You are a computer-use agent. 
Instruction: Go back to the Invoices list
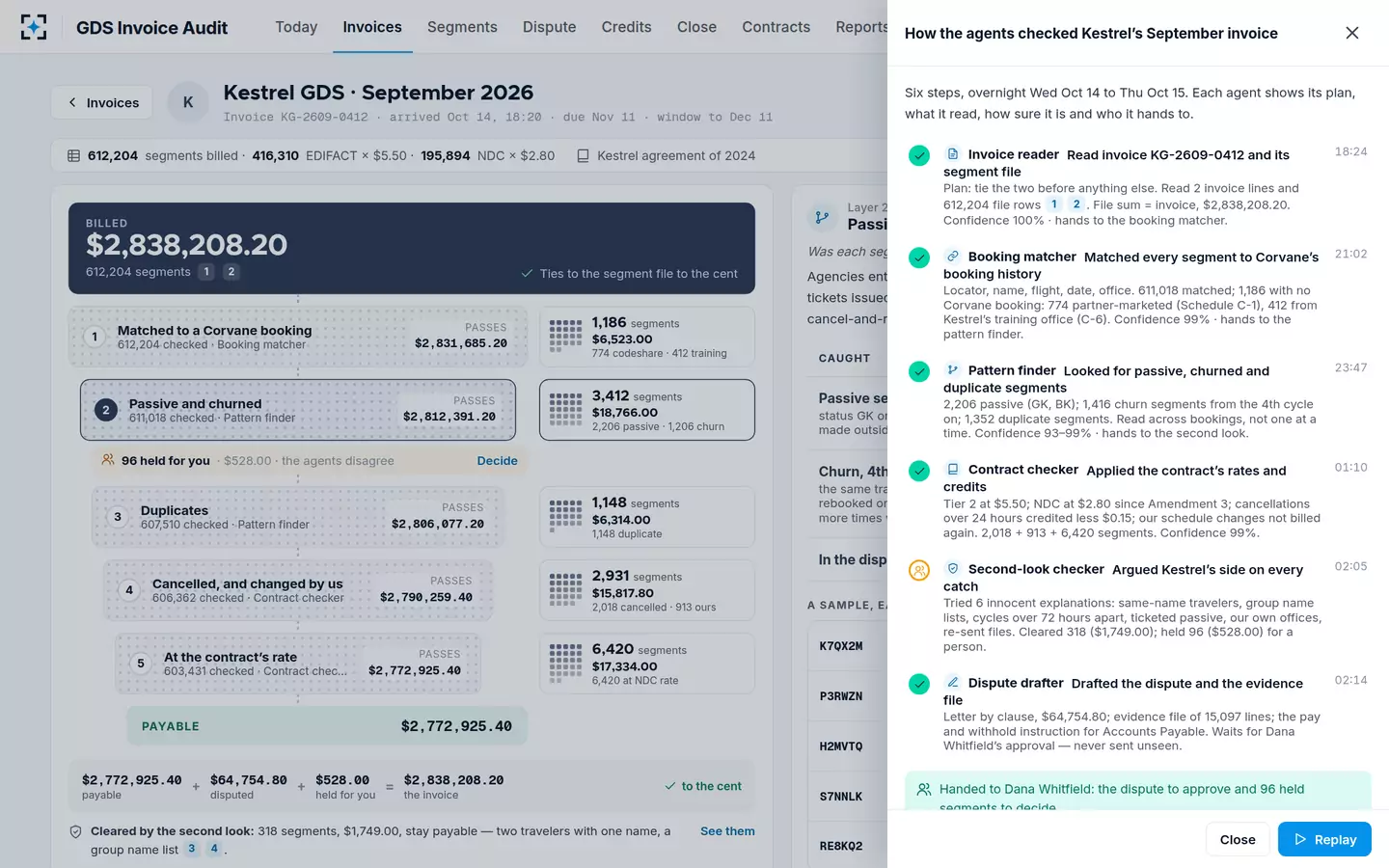pyautogui.click(x=102, y=102)
